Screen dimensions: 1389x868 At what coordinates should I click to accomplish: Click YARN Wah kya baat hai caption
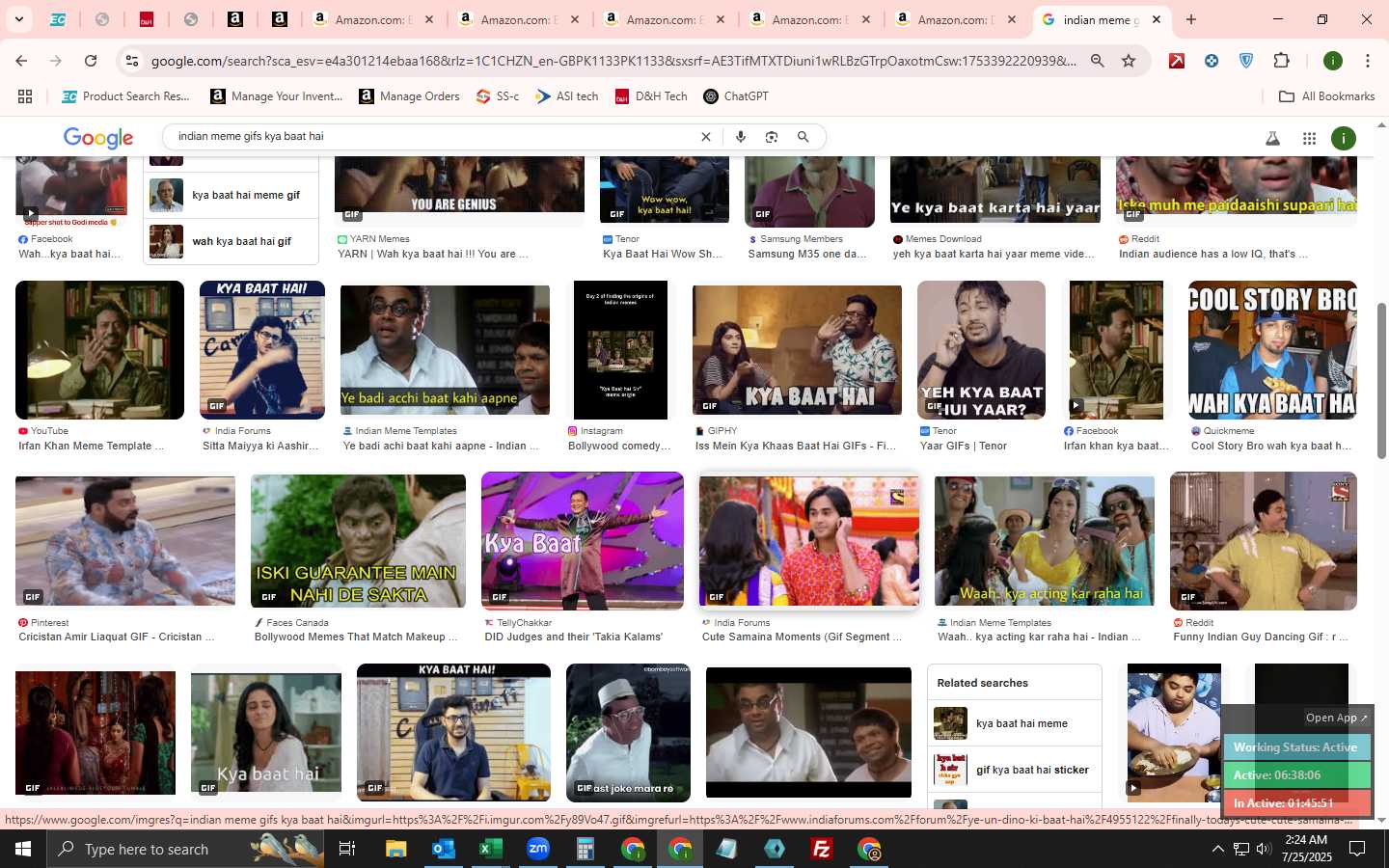pyautogui.click(x=433, y=255)
